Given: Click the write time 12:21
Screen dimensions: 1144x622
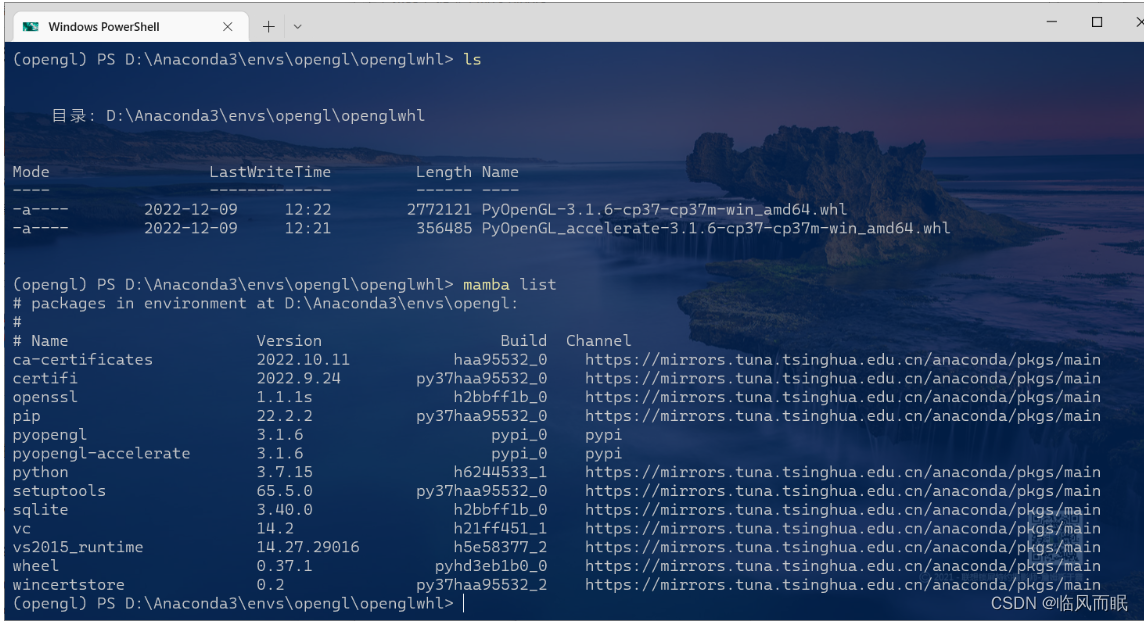Looking at the screenshot, I should click(308, 228).
